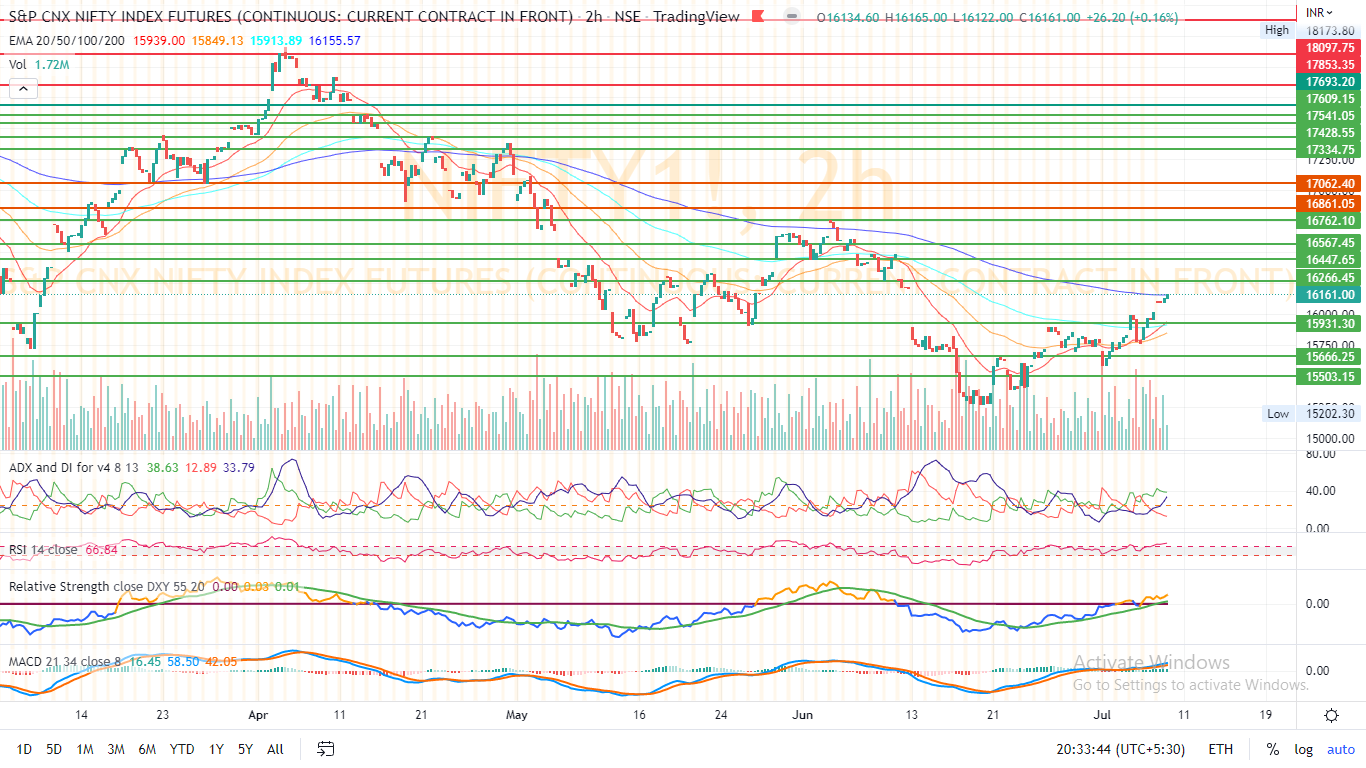Click the Jul label on the time axis
Image resolution: width=1366 pixels, height=768 pixels.
(1102, 716)
